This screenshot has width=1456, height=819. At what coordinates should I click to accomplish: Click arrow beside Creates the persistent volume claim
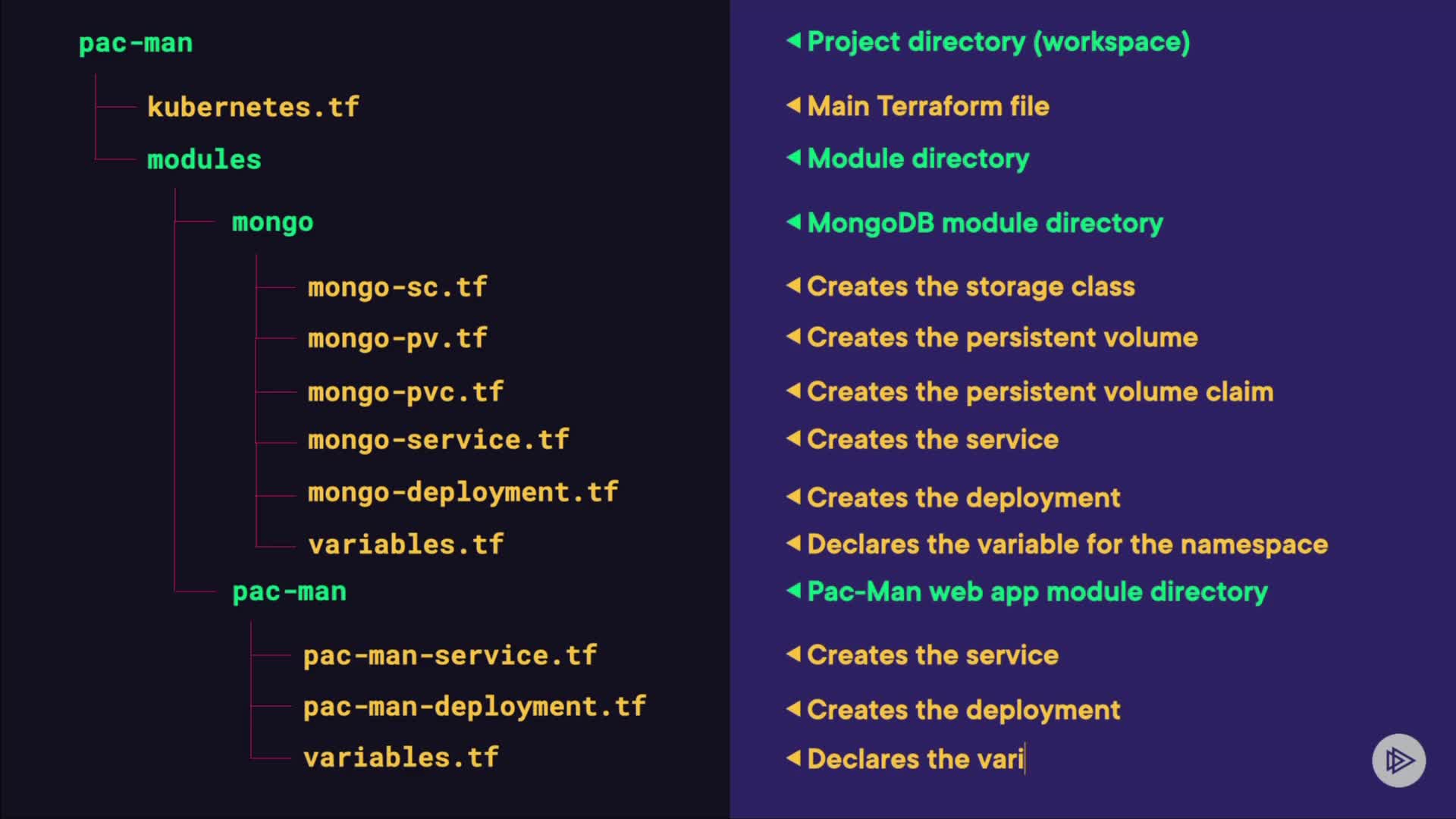793,391
